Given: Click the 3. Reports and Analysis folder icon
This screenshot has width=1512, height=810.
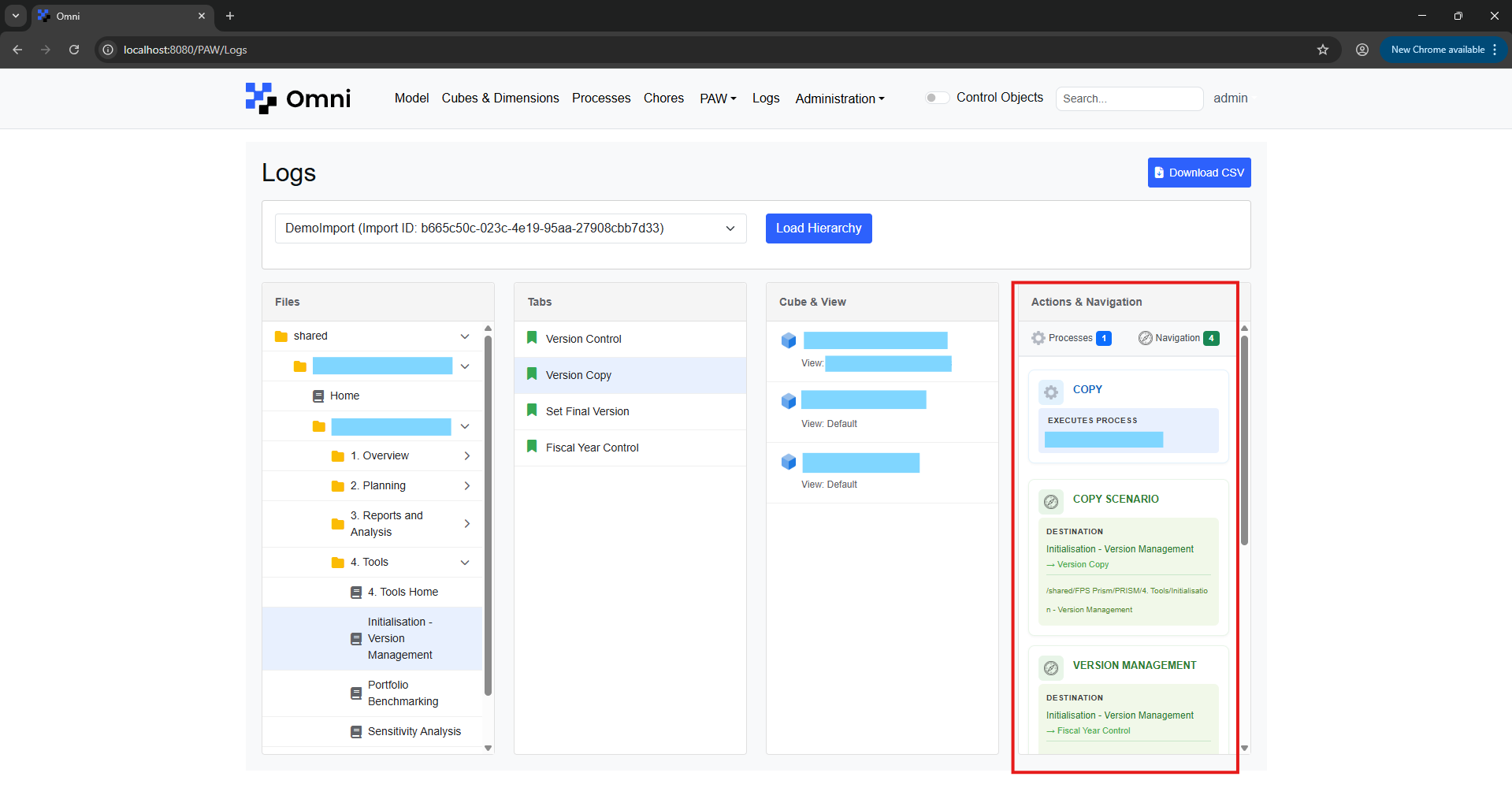Looking at the screenshot, I should coord(338,524).
